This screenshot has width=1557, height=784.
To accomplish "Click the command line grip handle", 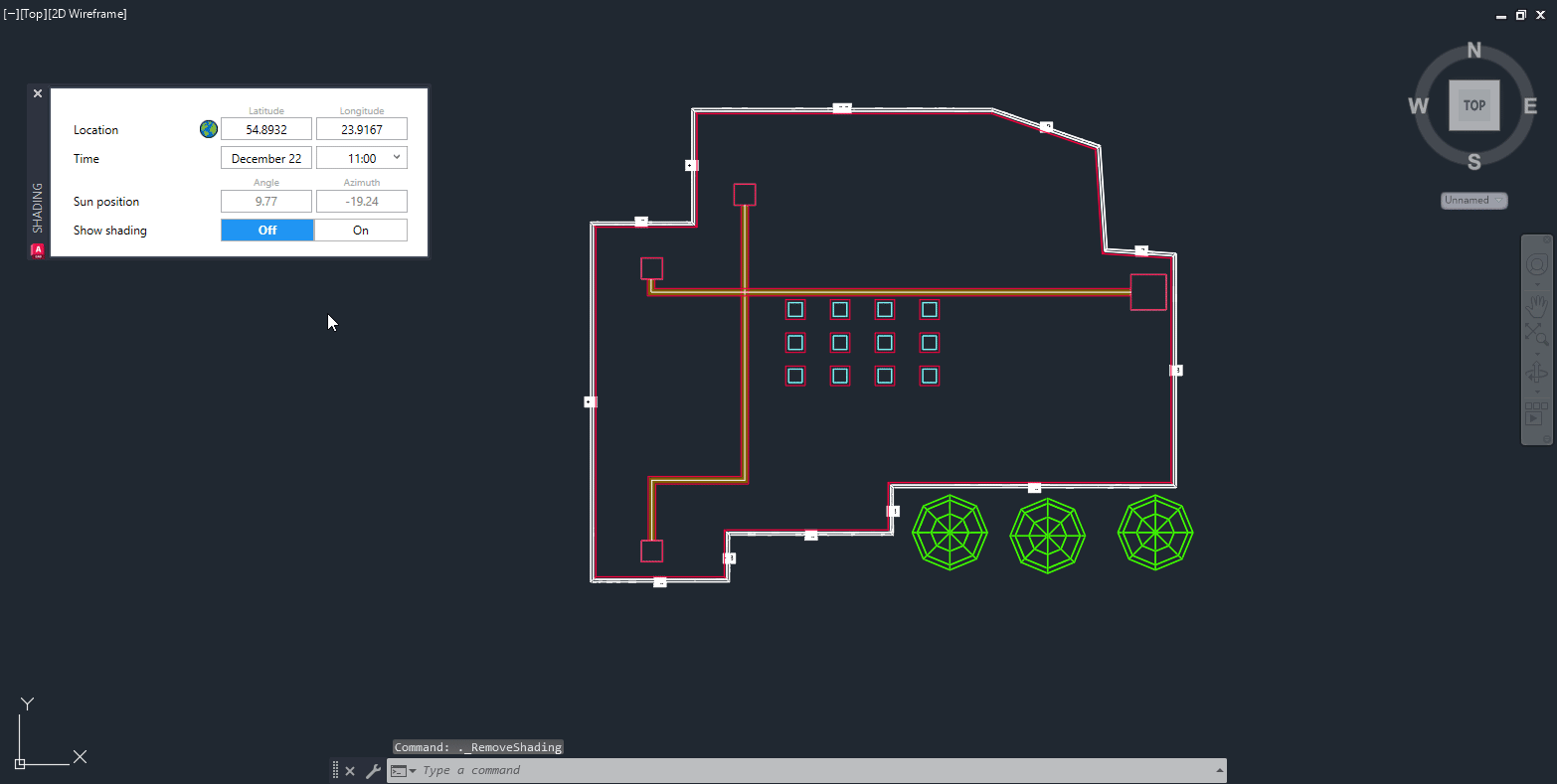I will pos(335,770).
